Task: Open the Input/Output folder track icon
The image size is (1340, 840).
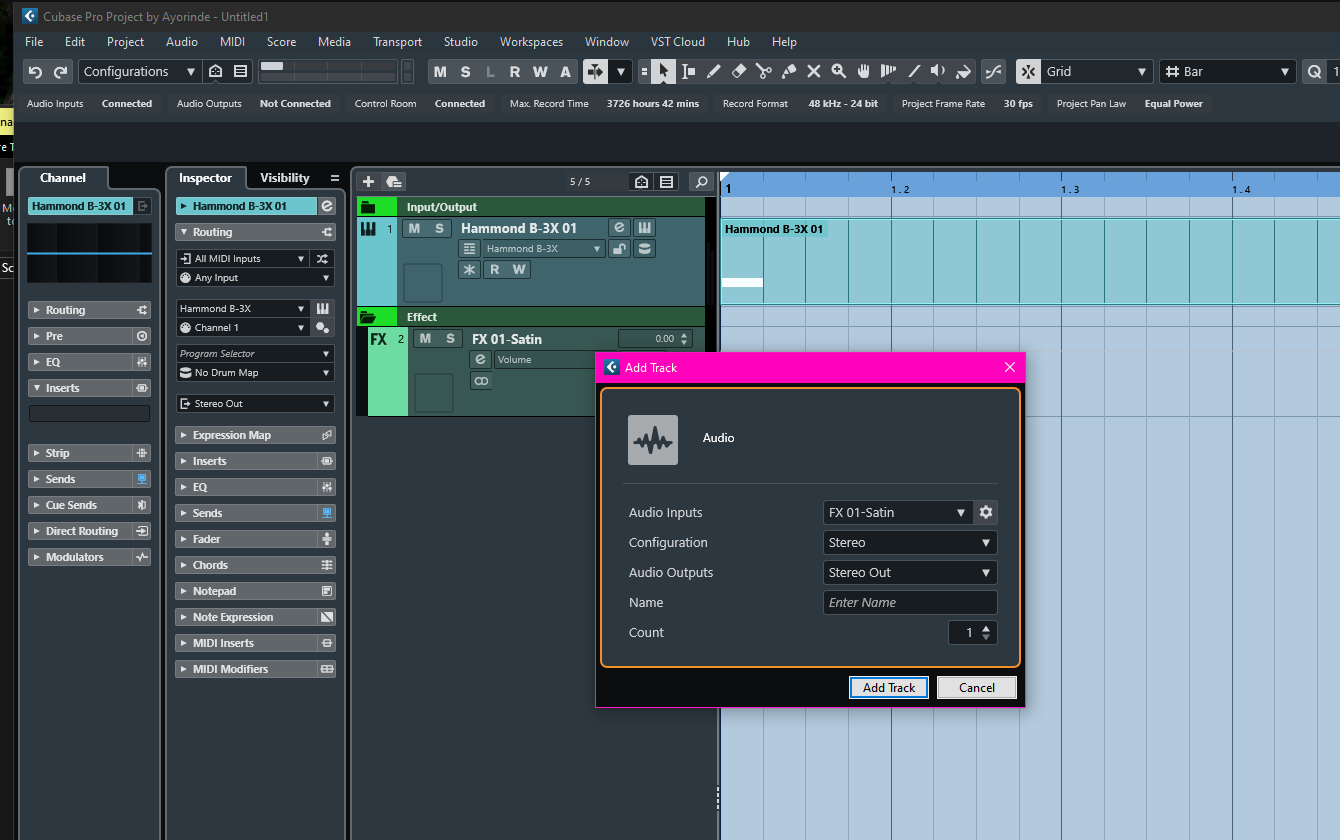Action: point(367,207)
